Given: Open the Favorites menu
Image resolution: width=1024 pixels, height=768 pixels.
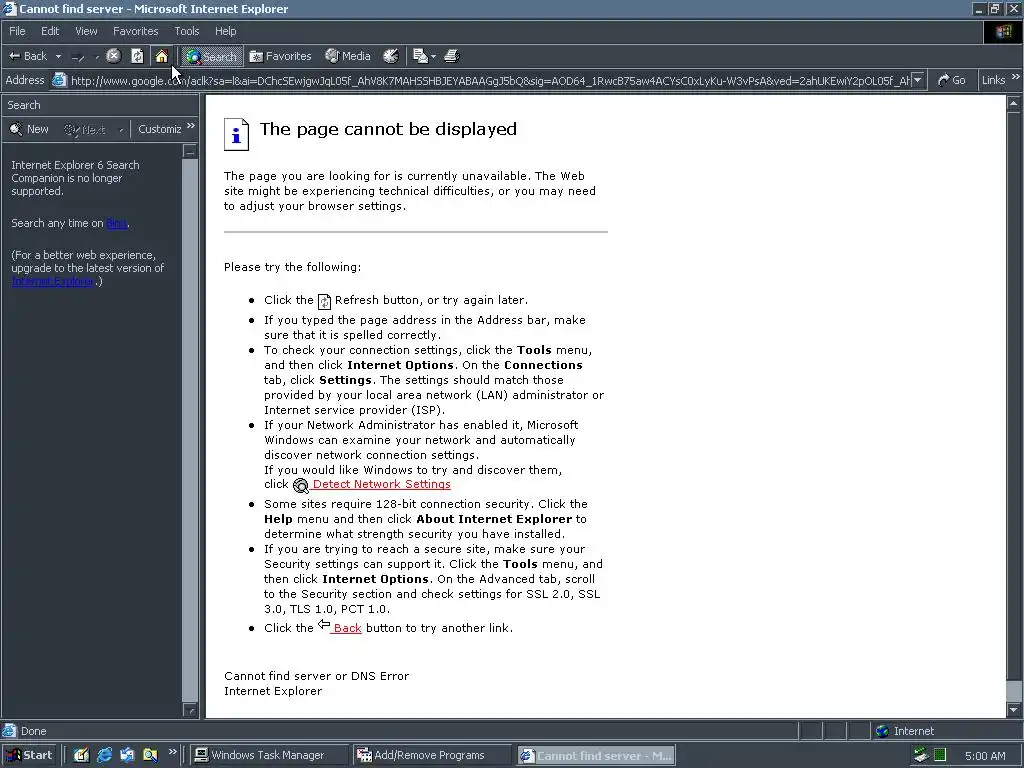Looking at the screenshot, I should coord(135,31).
